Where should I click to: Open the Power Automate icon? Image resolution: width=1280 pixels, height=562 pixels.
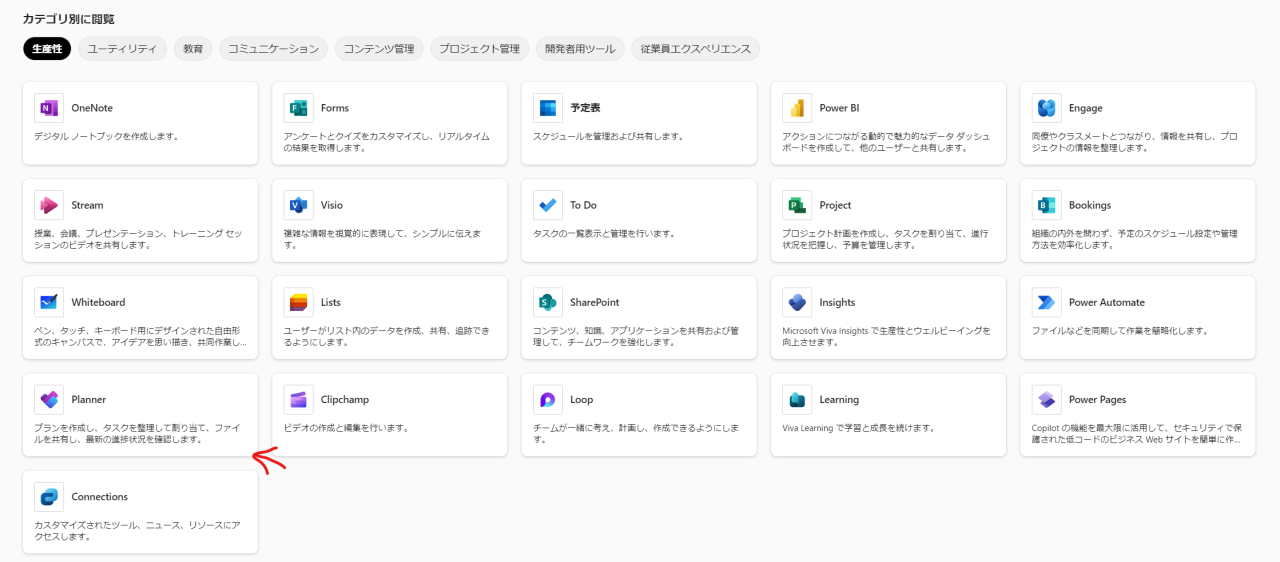click(1047, 302)
